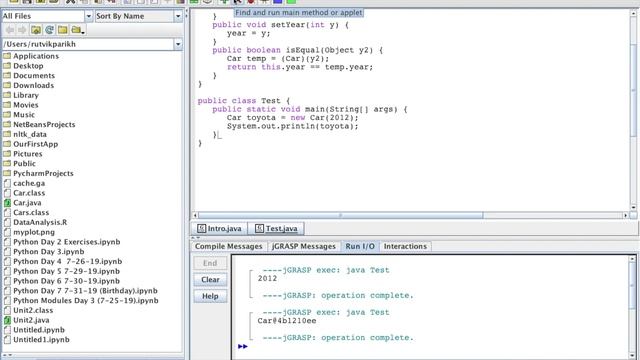This screenshot has height=360, width=640.
Task: Open the All Files filter drop-down
Action: (89, 16)
